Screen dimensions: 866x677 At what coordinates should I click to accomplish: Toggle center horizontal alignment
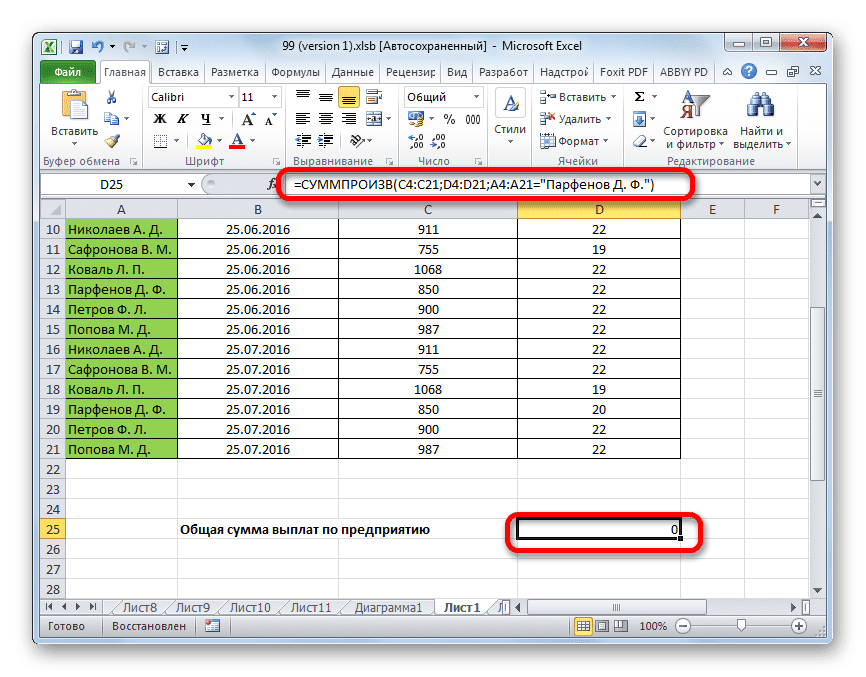click(x=326, y=119)
